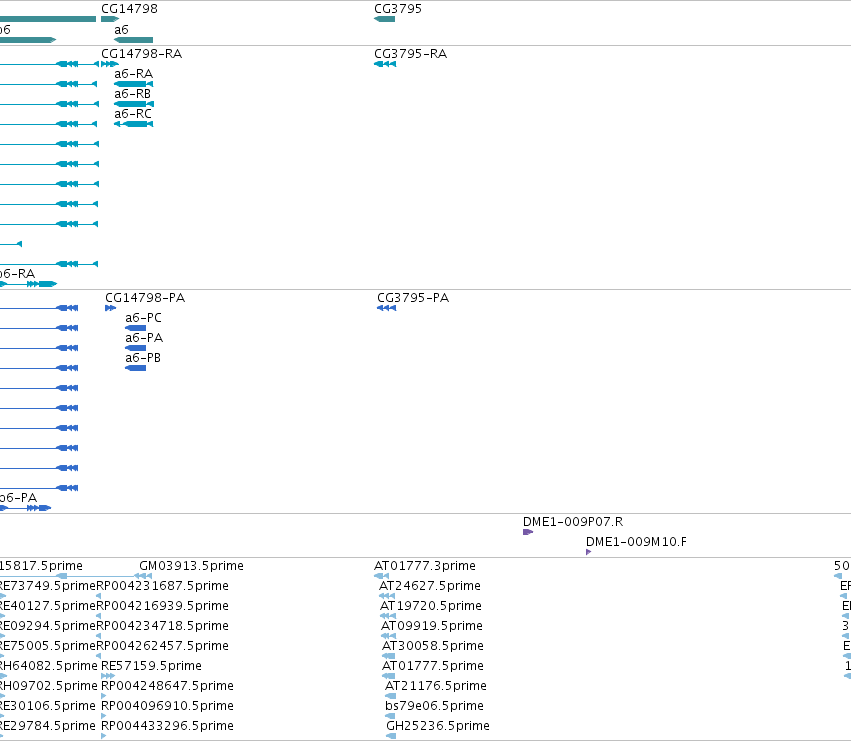Select the GM03913.5prime EST arrow glyph
Image resolution: width=851 pixels, height=741 pixels.
(x=143, y=576)
